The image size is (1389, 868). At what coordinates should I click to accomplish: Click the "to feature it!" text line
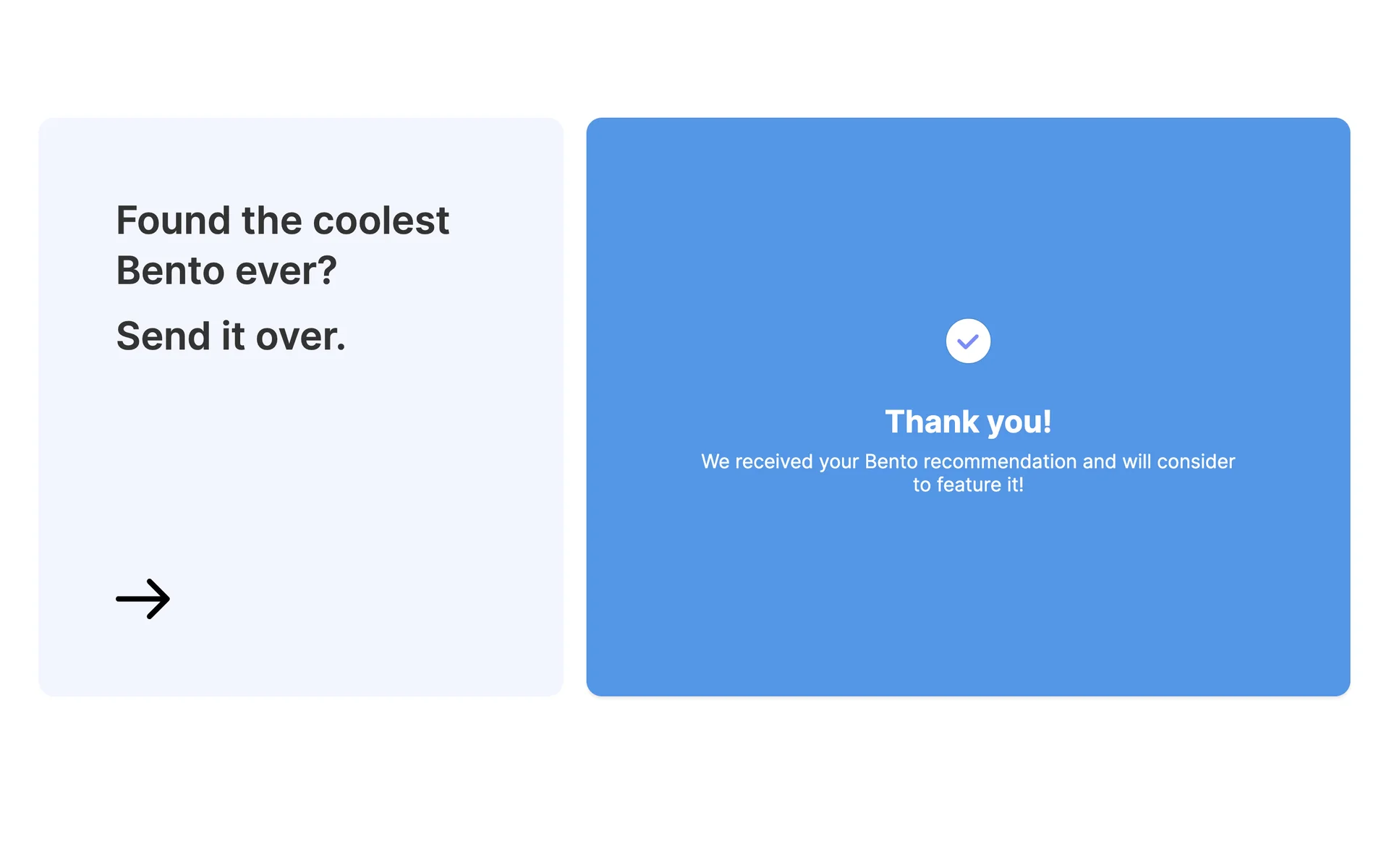click(x=968, y=485)
